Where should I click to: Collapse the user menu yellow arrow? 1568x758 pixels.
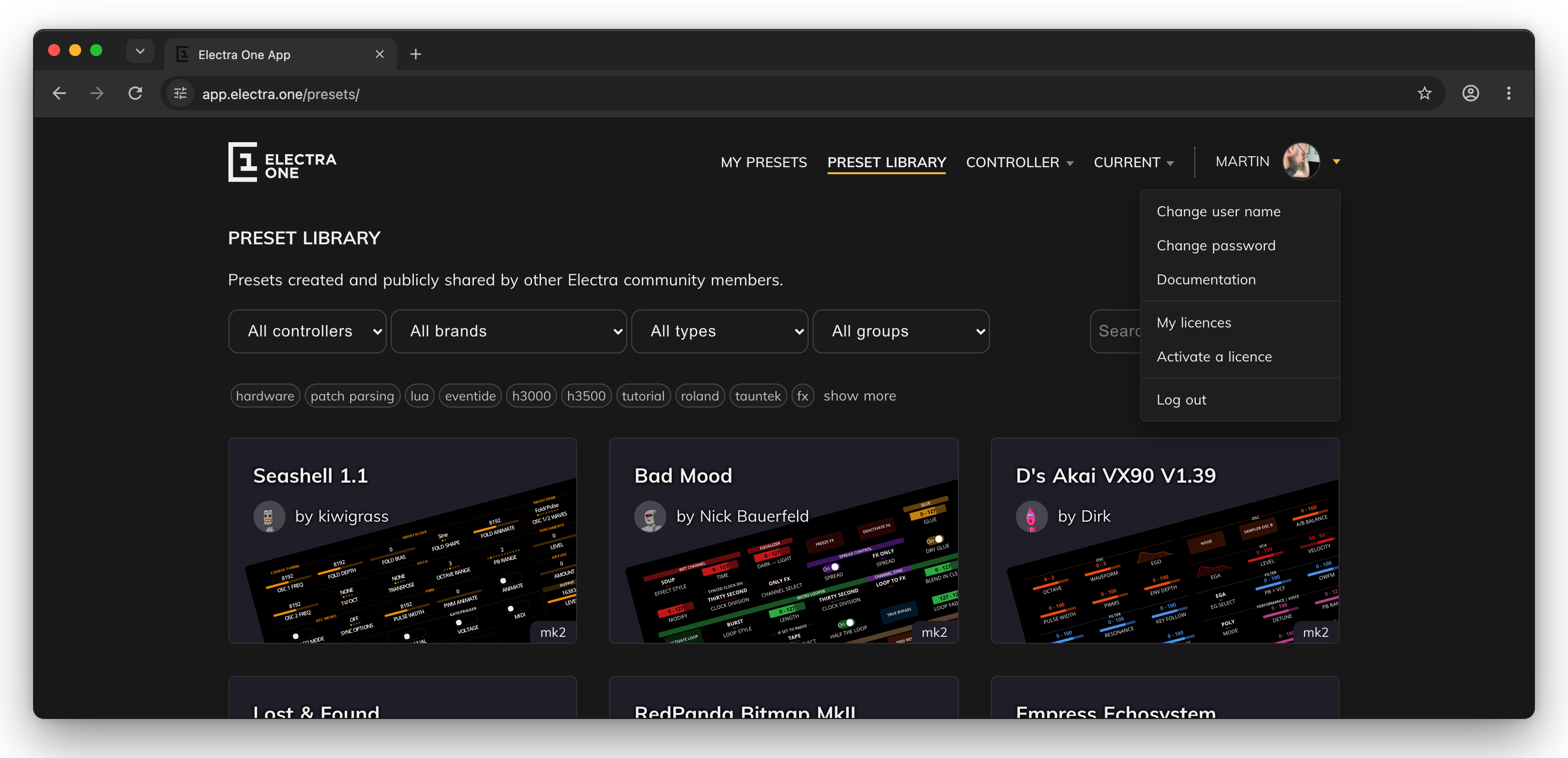coord(1336,162)
